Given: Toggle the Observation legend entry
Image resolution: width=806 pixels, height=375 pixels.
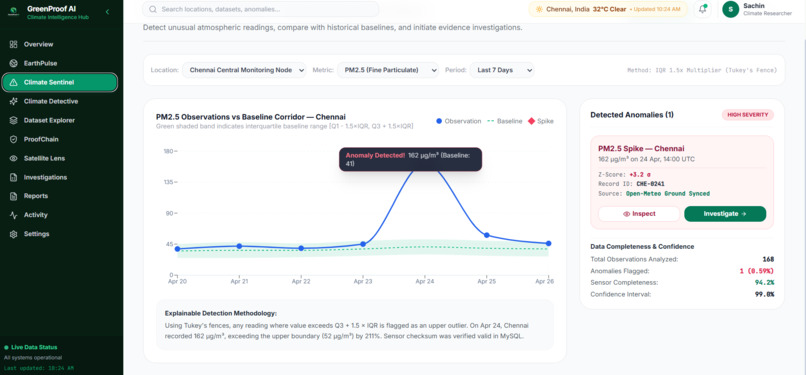Looking at the screenshot, I should [459, 121].
